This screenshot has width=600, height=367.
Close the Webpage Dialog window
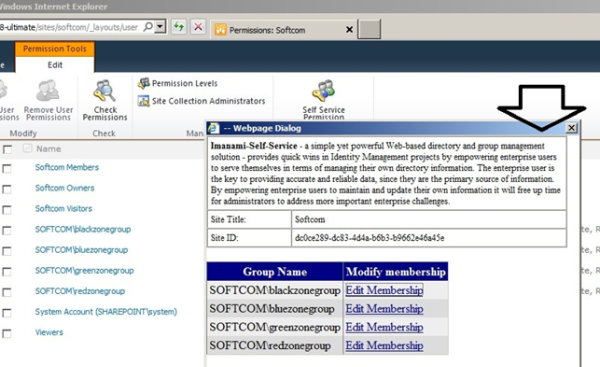[x=571, y=128]
